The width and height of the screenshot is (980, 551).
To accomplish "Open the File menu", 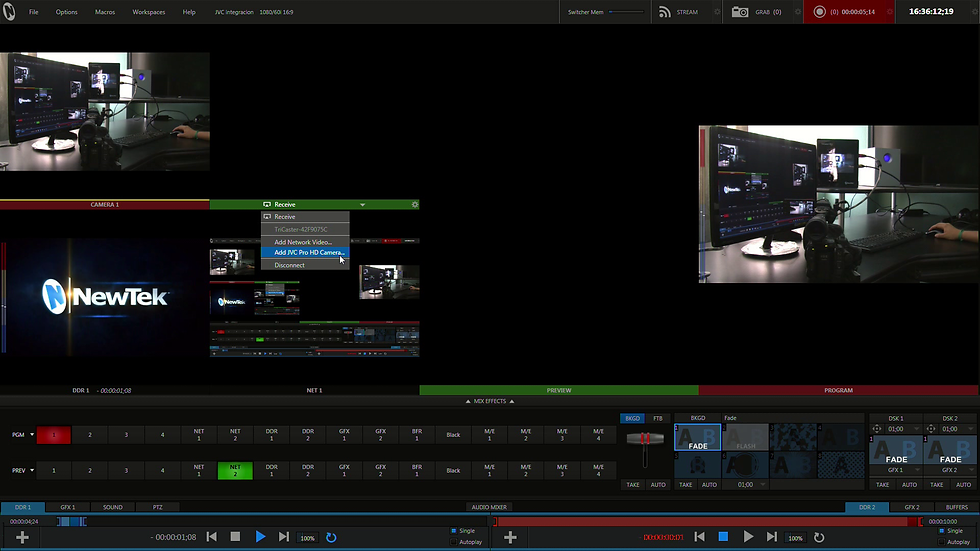I will pyautogui.click(x=33, y=12).
